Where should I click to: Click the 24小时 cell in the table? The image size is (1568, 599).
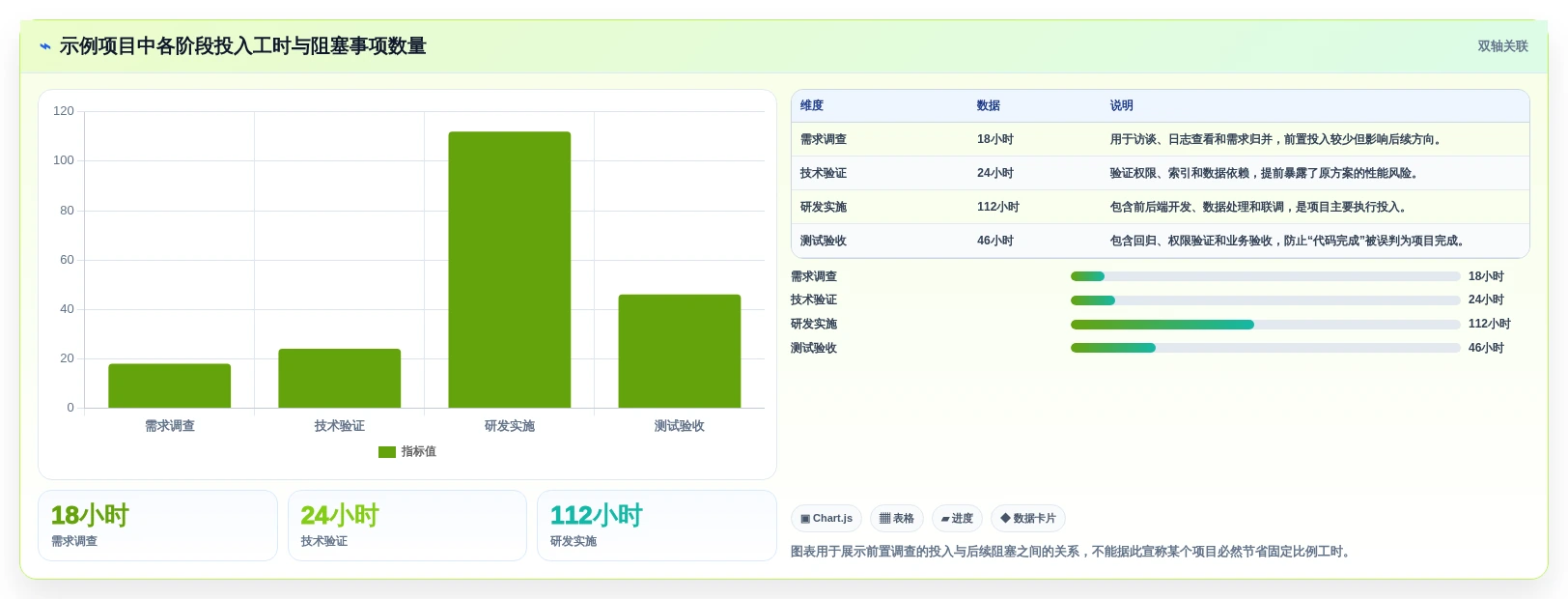(995, 173)
